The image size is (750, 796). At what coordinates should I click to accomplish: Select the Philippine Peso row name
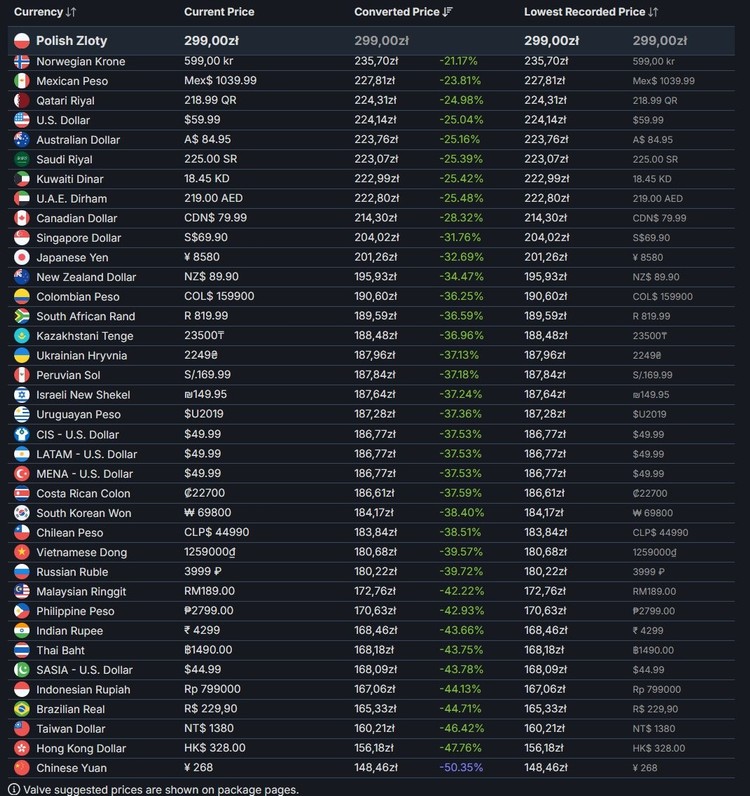click(x=75, y=611)
